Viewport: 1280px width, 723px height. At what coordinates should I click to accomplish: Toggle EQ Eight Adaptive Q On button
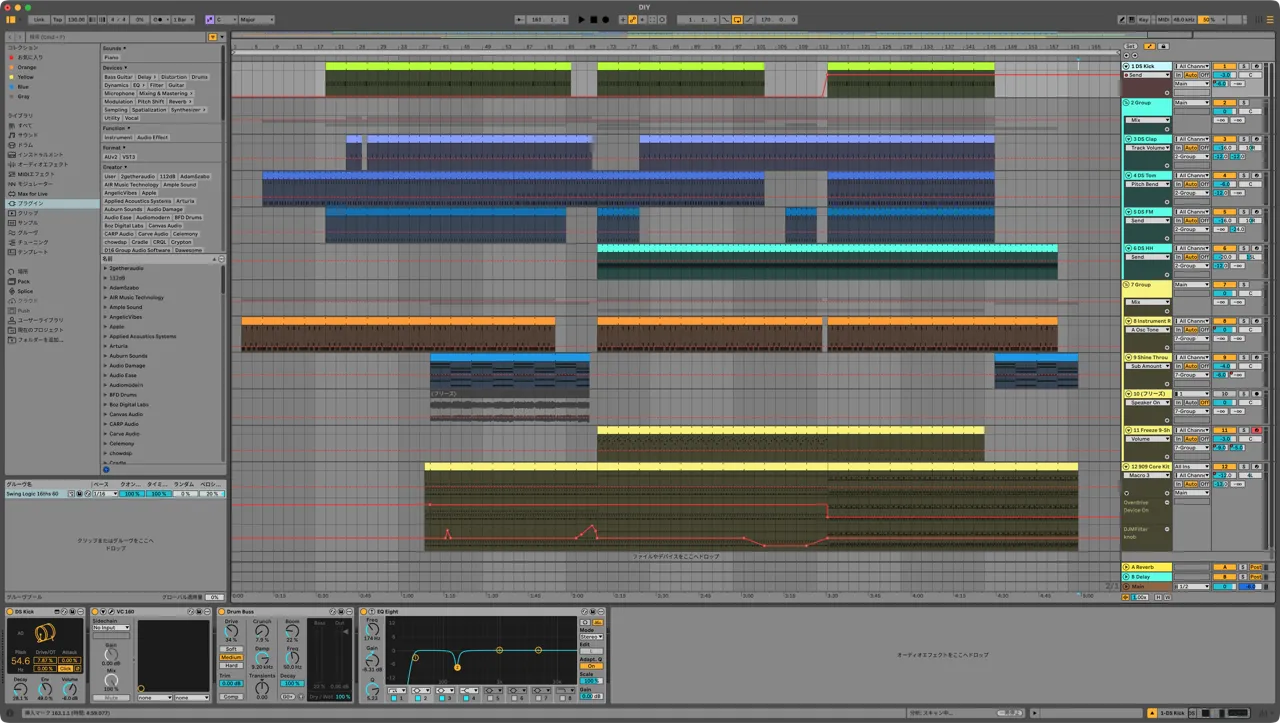(x=590, y=666)
